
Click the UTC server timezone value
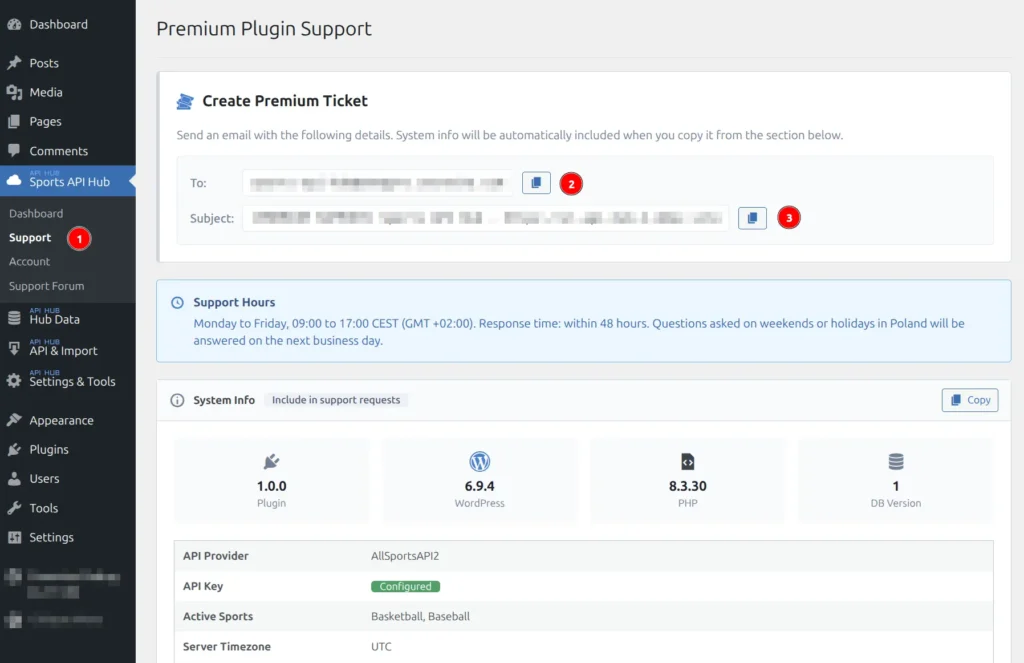coord(381,647)
